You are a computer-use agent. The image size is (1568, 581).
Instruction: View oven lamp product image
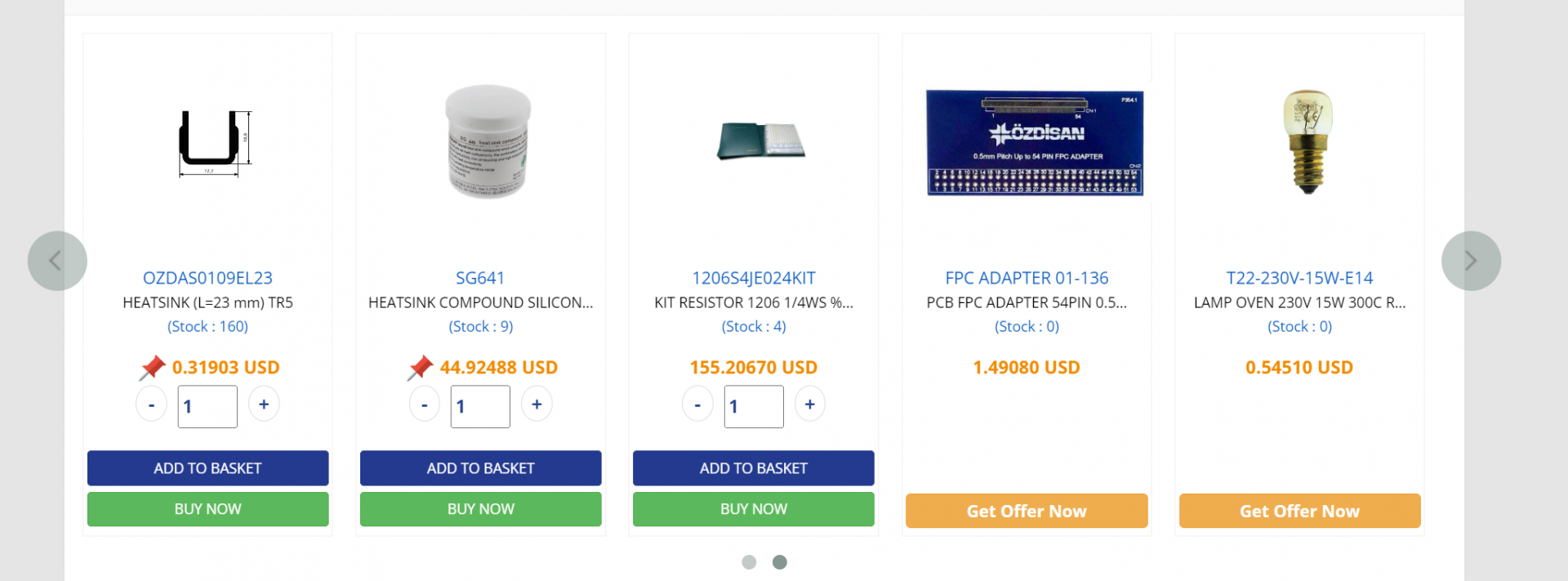(1307, 141)
